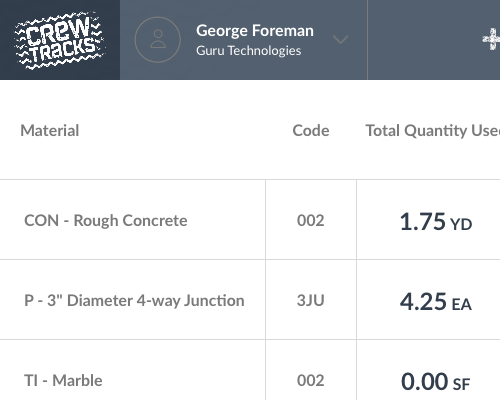Select the 1.75 YD quantity value
Viewport: 500px width, 400px height.
(436, 222)
